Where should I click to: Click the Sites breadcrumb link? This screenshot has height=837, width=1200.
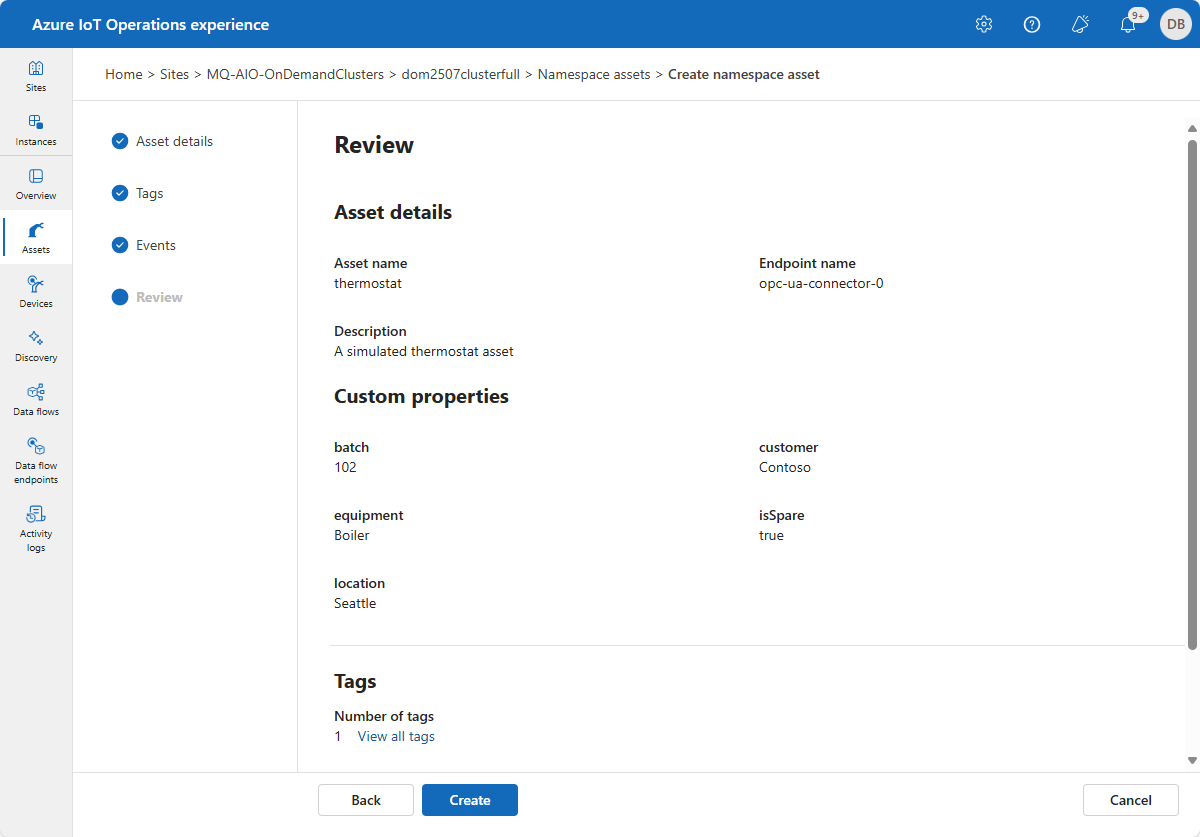point(174,74)
